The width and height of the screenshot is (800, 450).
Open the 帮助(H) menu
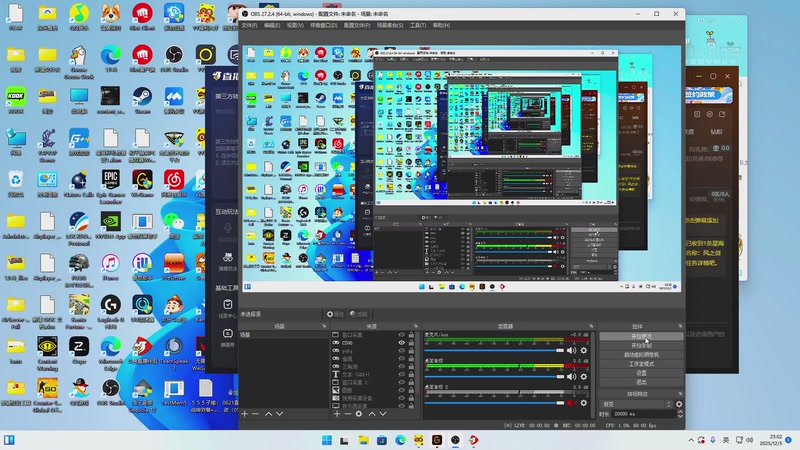441,25
